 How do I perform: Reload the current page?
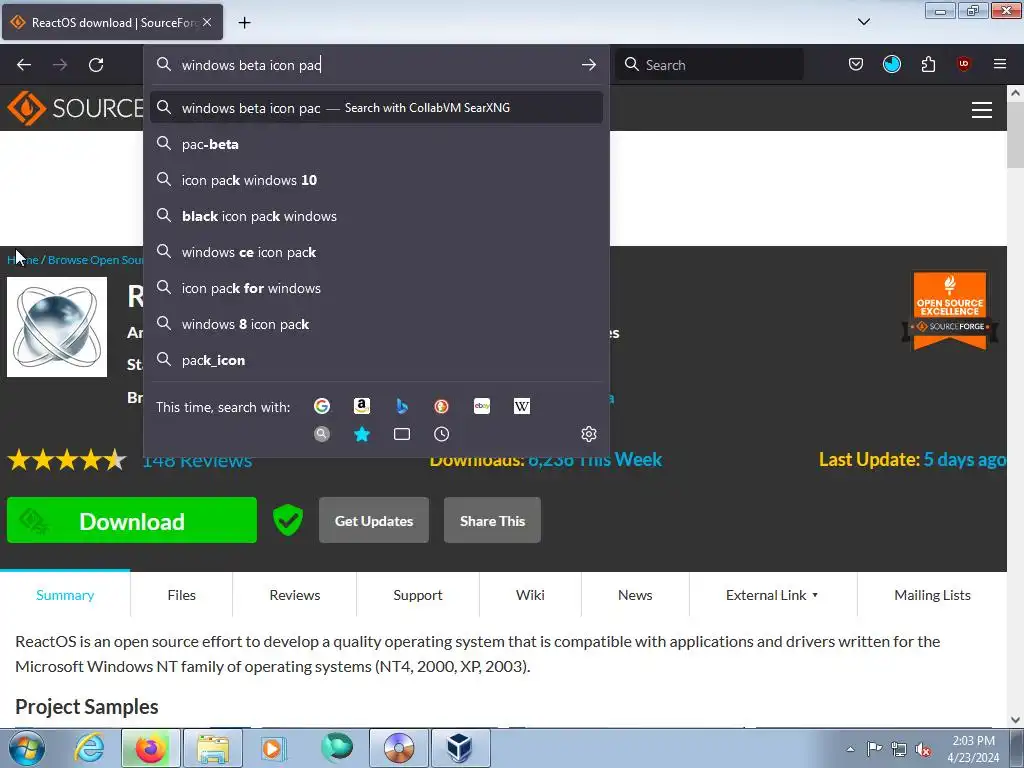coord(96,65)
